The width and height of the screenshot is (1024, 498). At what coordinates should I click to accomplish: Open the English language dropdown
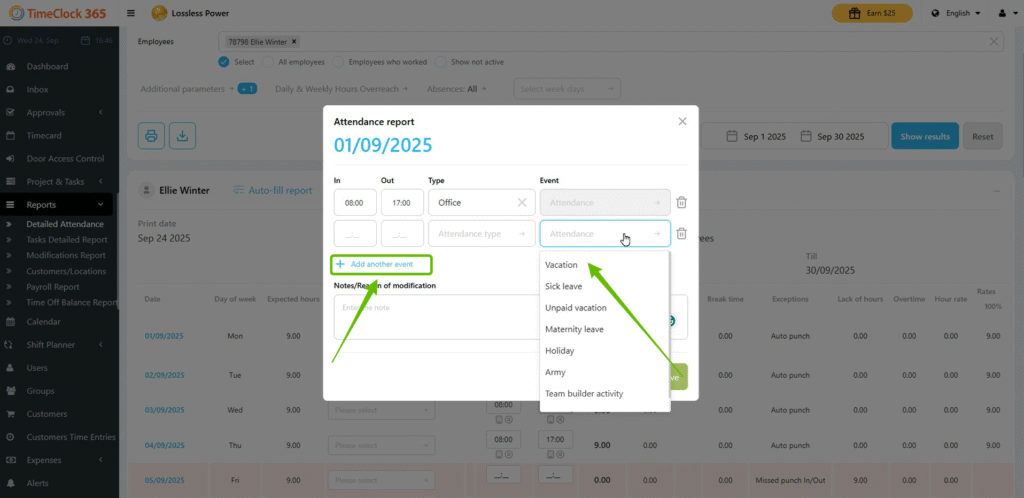957,13
